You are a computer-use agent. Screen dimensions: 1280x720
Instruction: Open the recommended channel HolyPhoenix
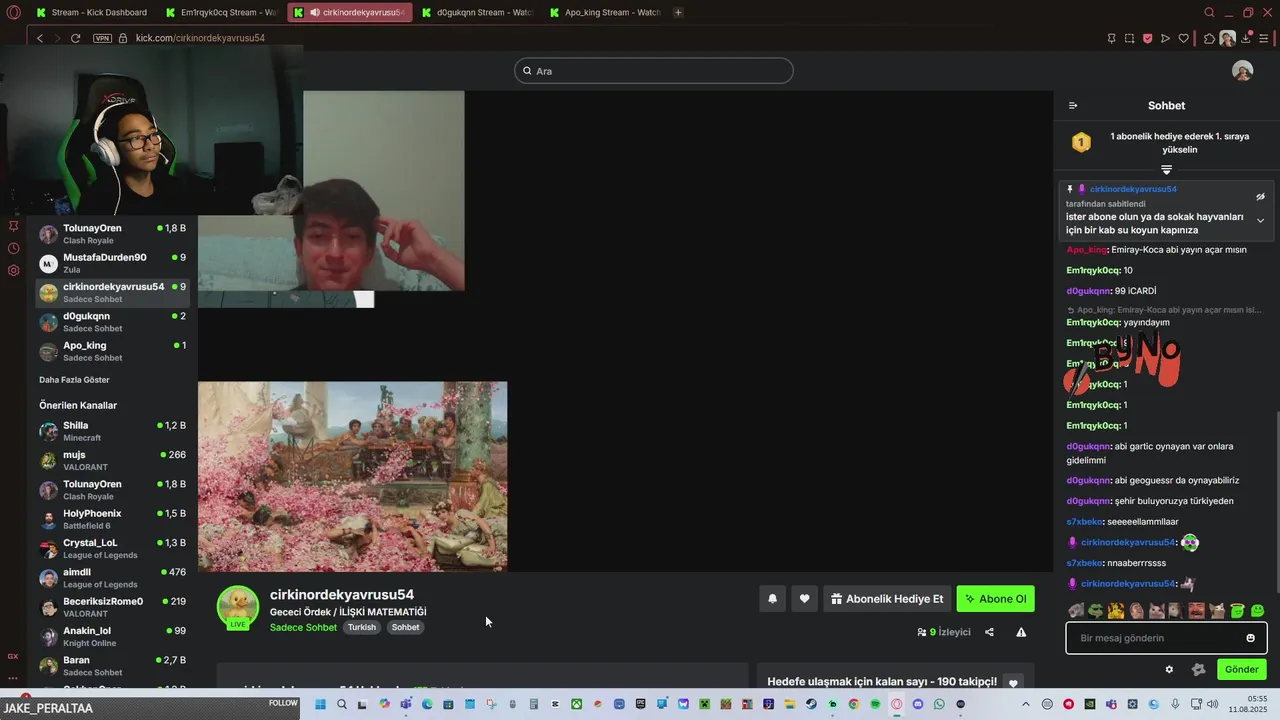point(112,519)
